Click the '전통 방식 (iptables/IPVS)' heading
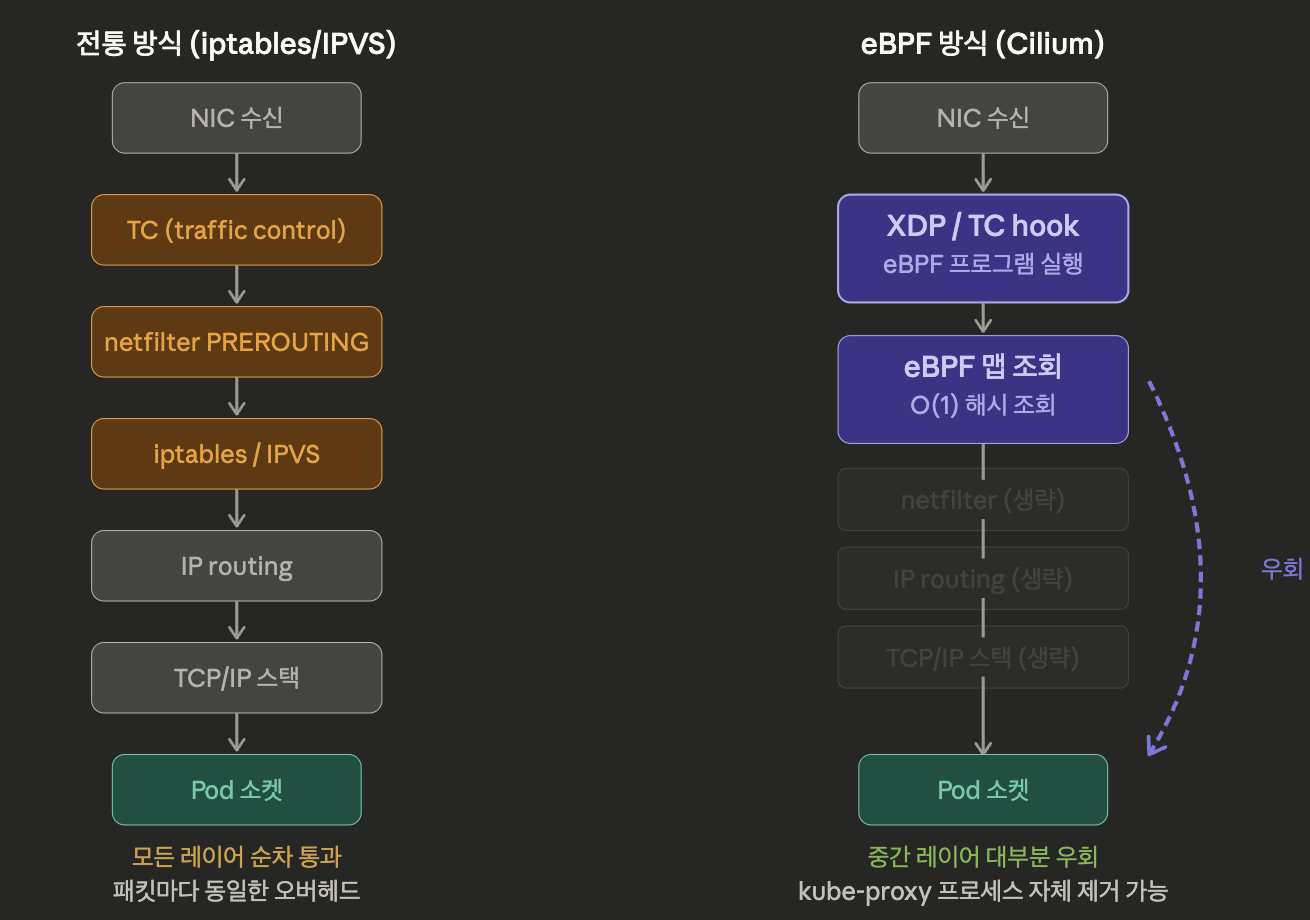The image size is (1310, 920). [x=236, y=44]
